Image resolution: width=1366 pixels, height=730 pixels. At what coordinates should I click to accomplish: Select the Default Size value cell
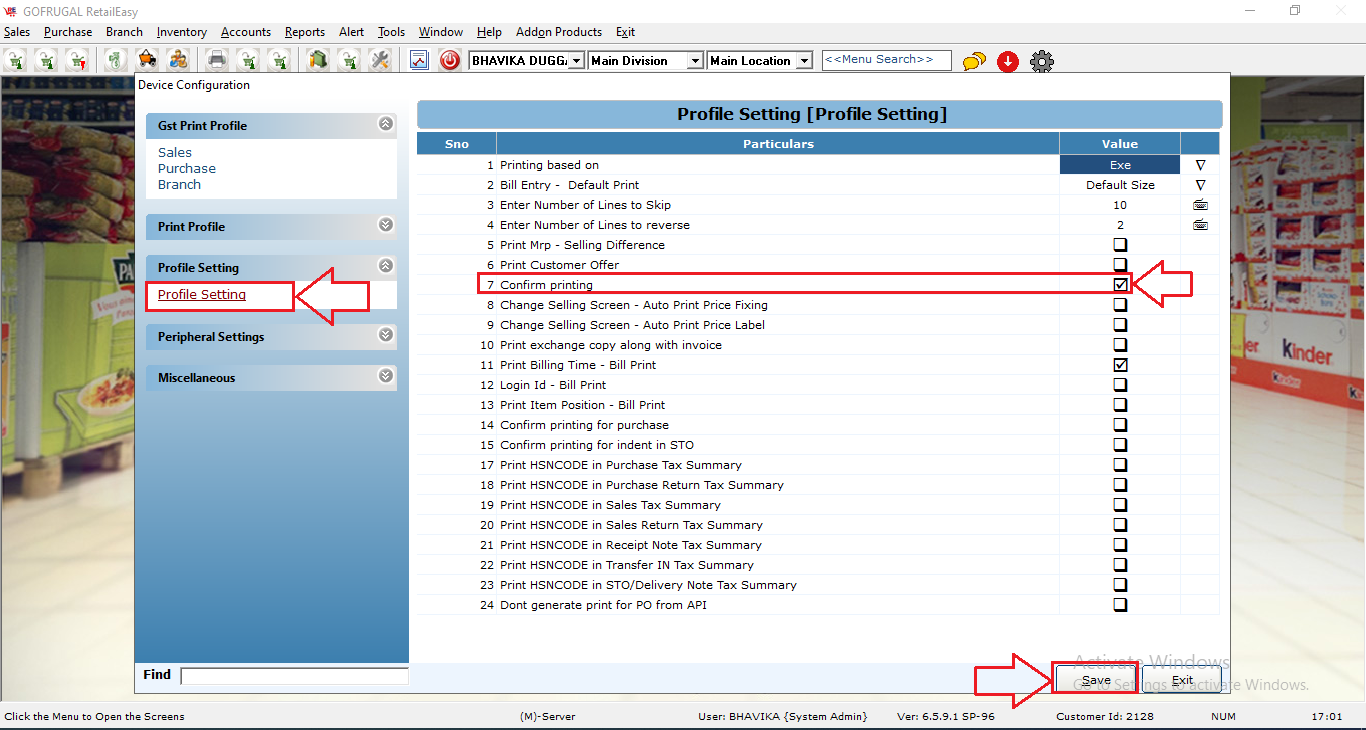coord(1120,185)
